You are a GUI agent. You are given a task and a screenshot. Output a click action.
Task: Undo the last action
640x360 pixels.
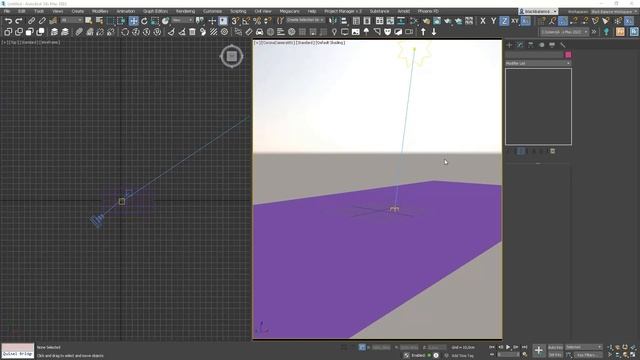(8, 21)
